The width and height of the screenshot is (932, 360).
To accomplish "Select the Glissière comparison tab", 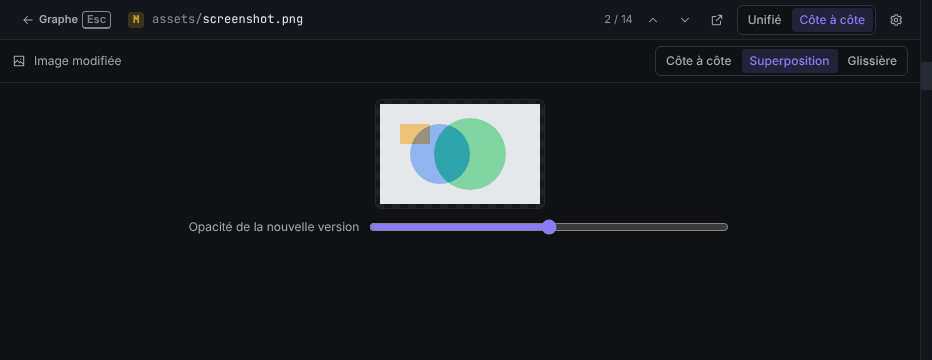I will point(872,61).
